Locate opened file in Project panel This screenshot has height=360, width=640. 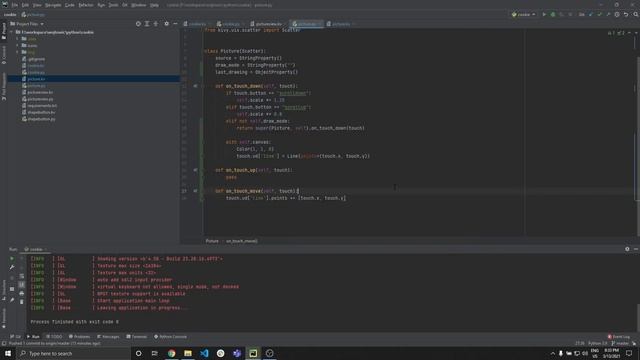point(138,24)
